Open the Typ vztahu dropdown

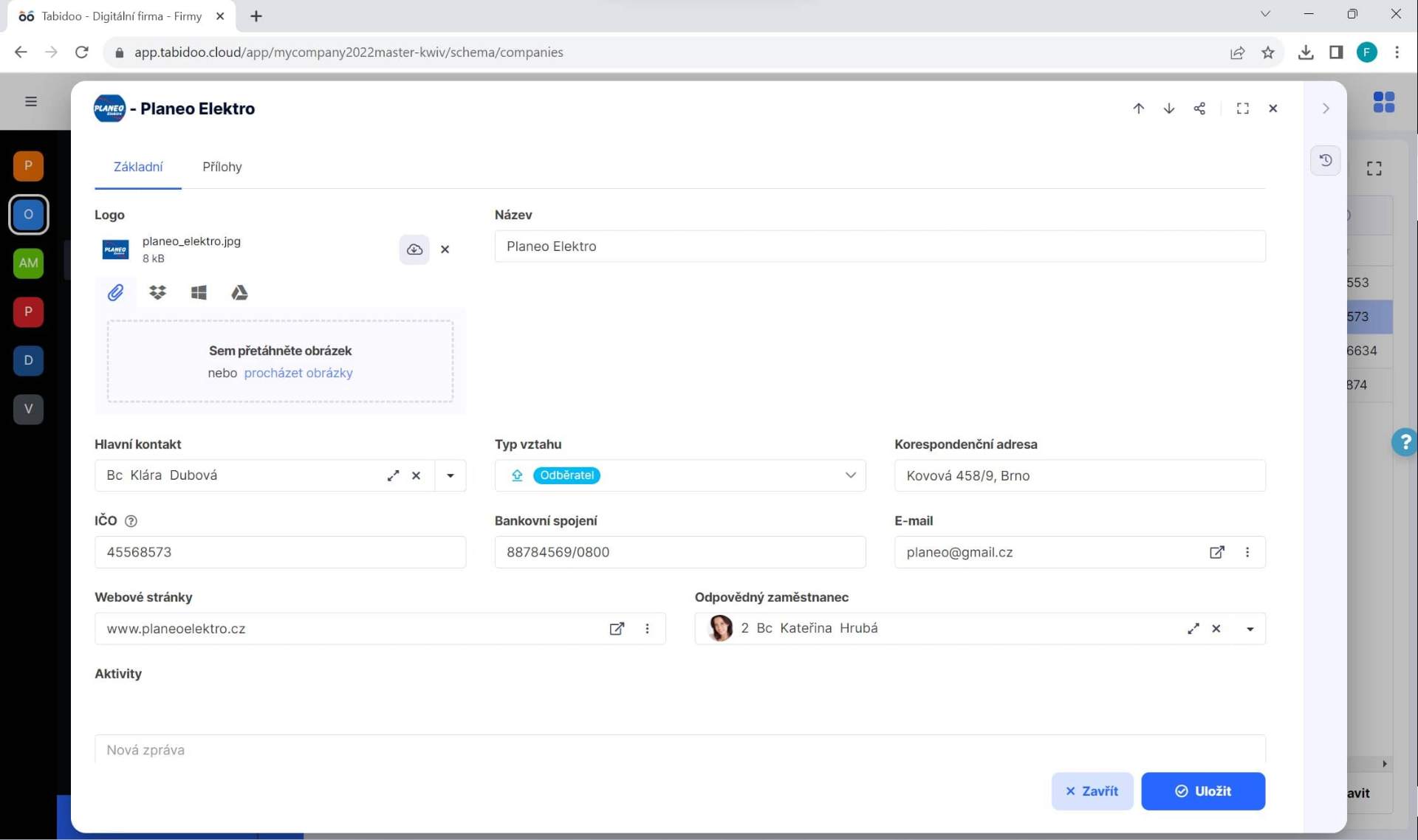tap(850, 475)
